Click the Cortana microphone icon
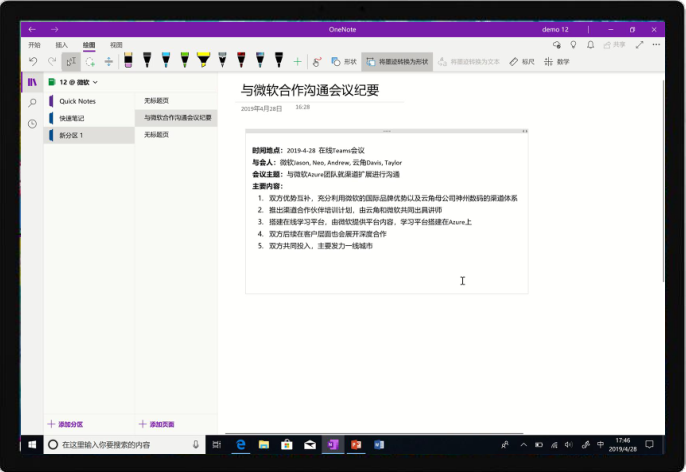686x472 pixels. tap(196, 444)
